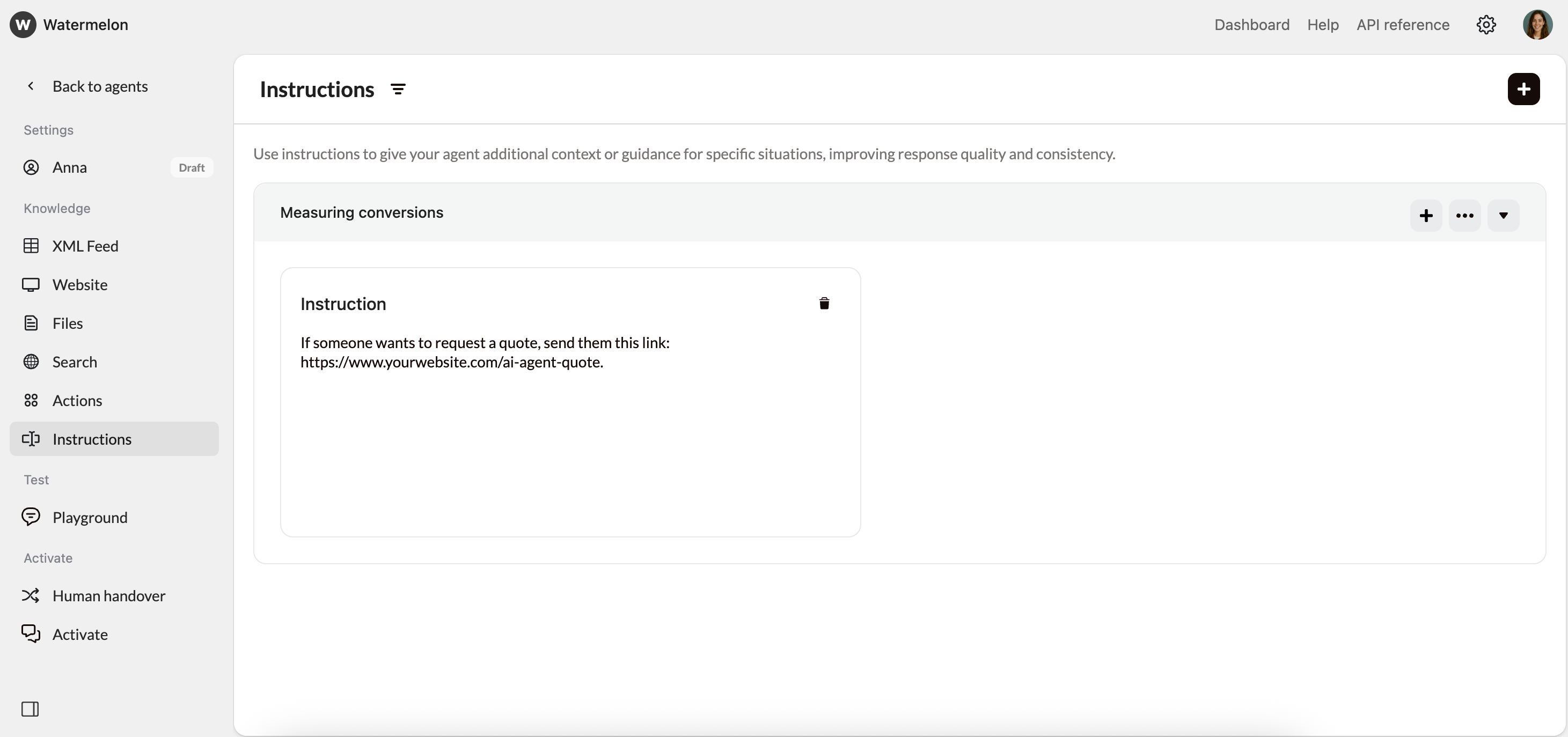Go to Activate to launch the agent
The width and height of the screenshot is (1568, 737).
[x=80, y=634]
